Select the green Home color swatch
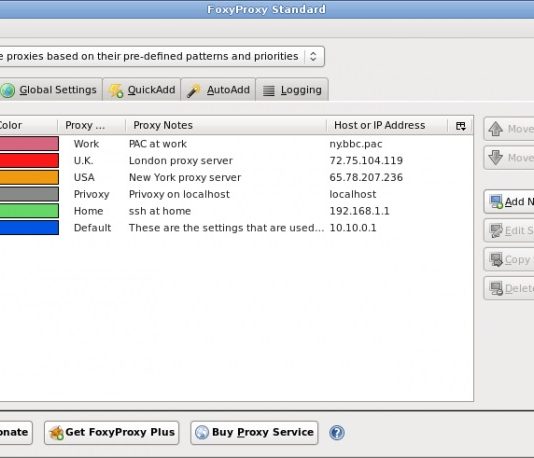Screen dimensions: 534x458 [x=29, y=211]
